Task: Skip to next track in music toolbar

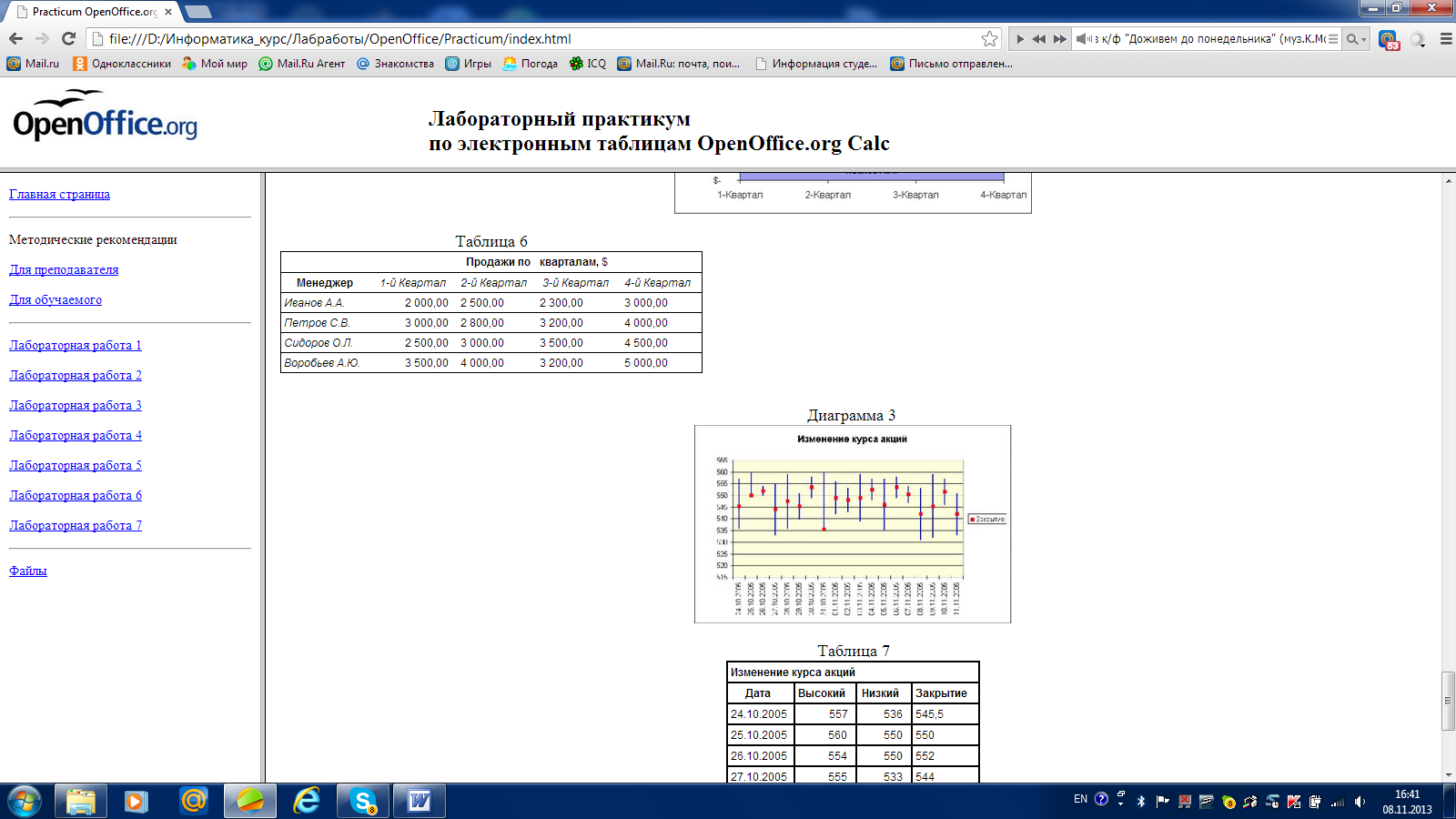Action: pyautogui.click(x=1060, y=39)
